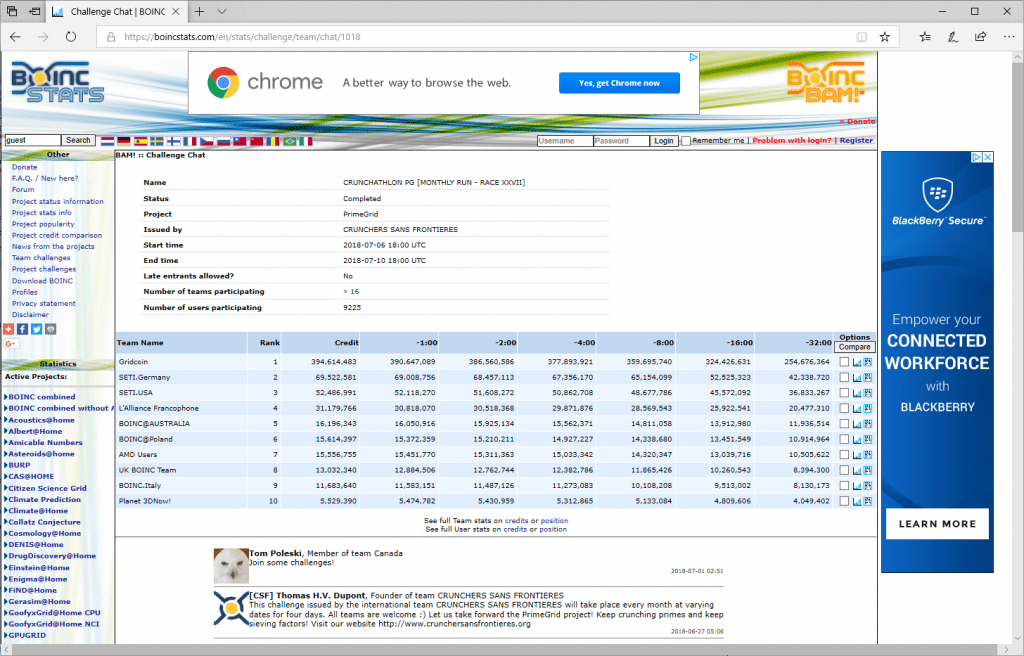Open the SETI.Germany row chart icon
Image resolution: width=1024 pixels, height=656 pixels.
click(x=857, y=377)
